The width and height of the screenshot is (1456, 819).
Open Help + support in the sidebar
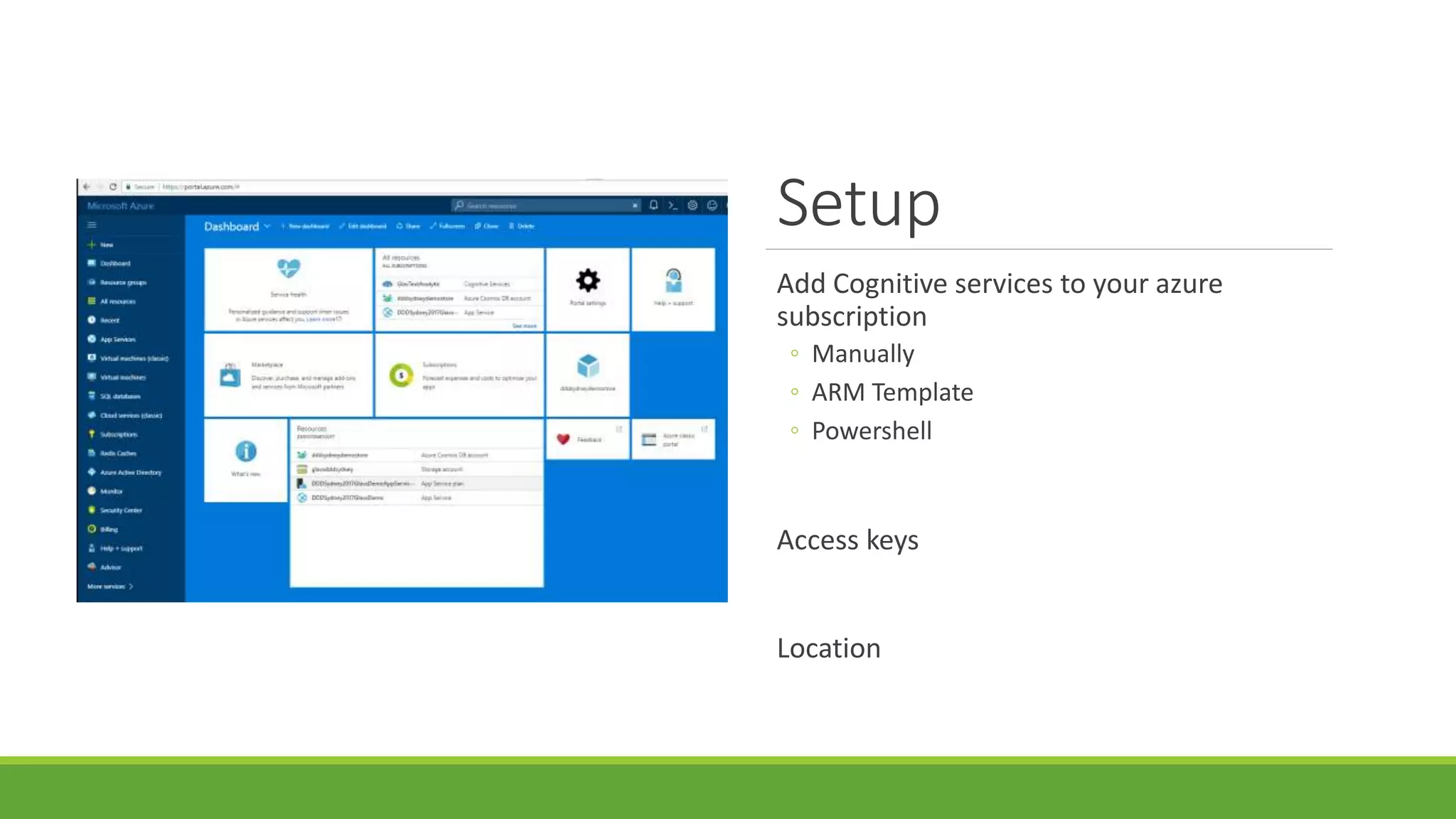[x=121, y=548]
